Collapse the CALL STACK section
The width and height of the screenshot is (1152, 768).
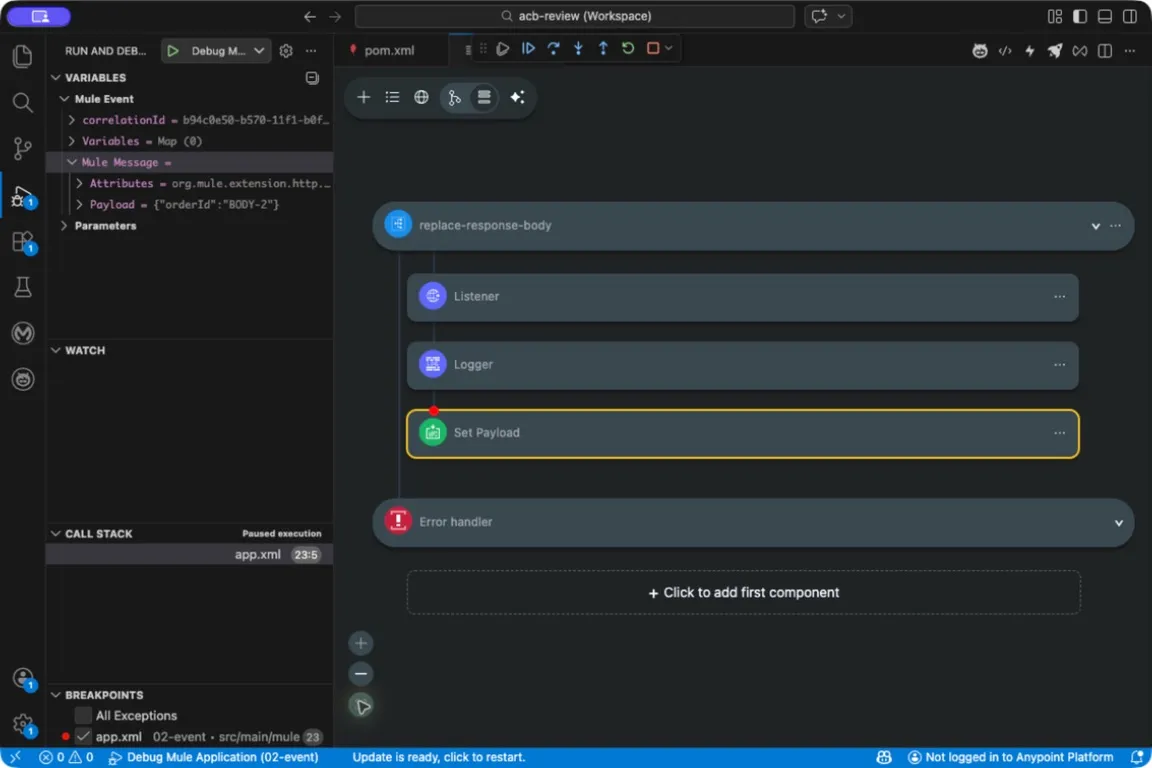click(x=55, y=534)
